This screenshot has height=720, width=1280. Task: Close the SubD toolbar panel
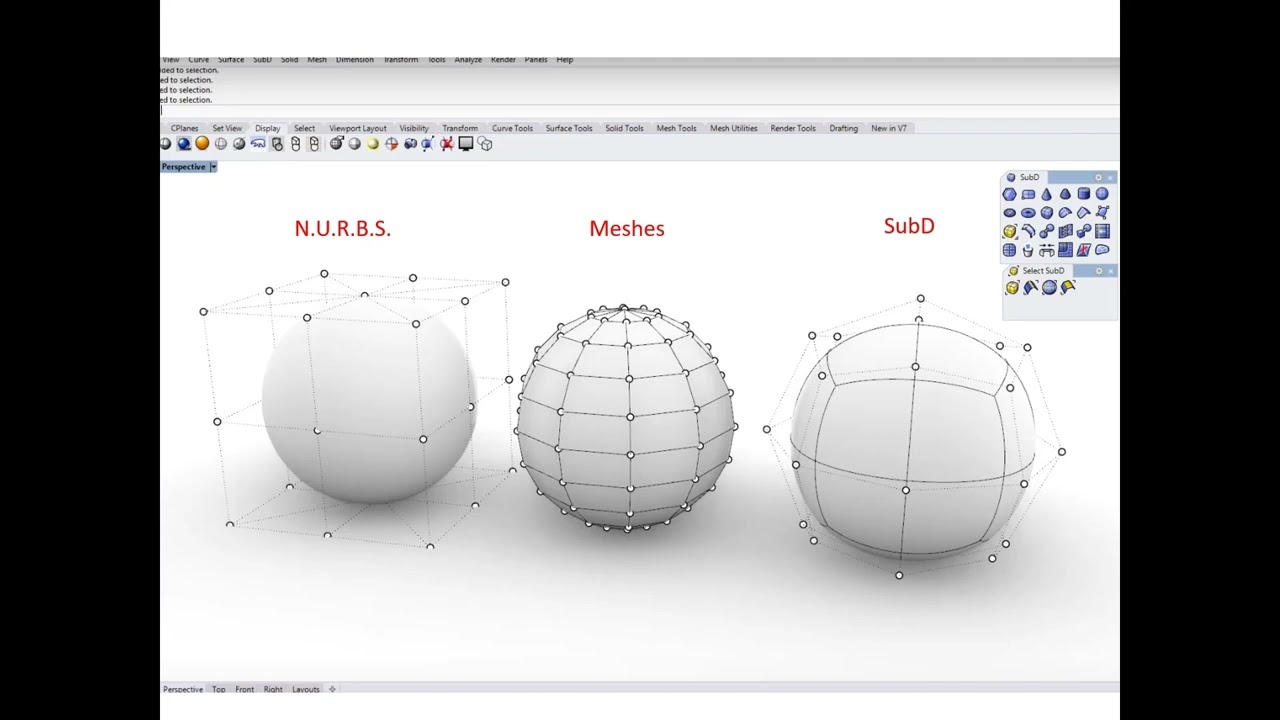1110,178
